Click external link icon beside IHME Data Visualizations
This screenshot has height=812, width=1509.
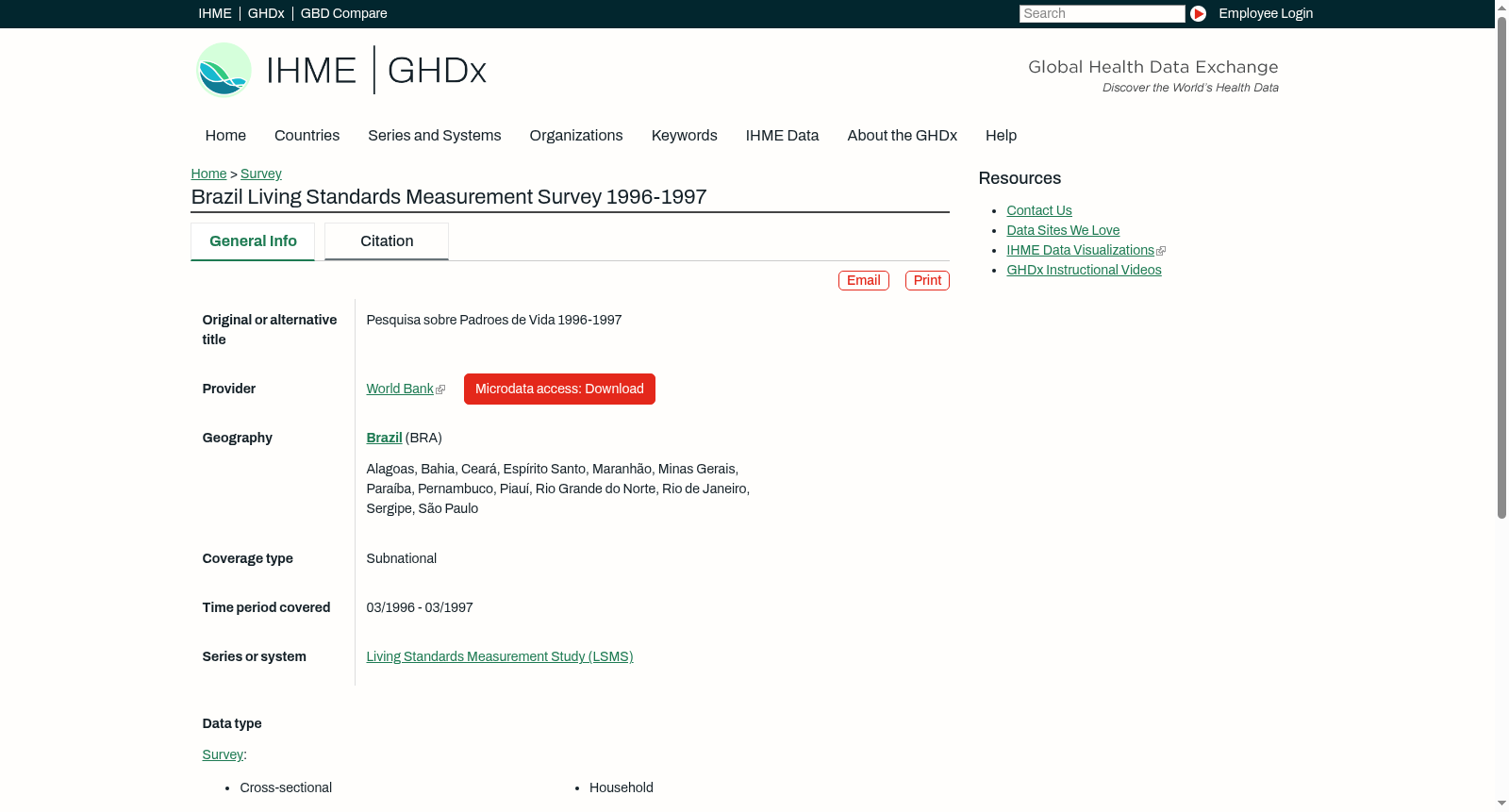point(1161,251)
